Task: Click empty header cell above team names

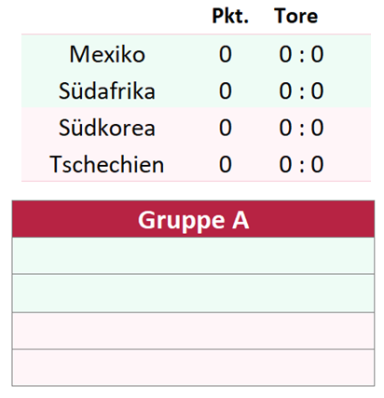Action: pos(107,17)
